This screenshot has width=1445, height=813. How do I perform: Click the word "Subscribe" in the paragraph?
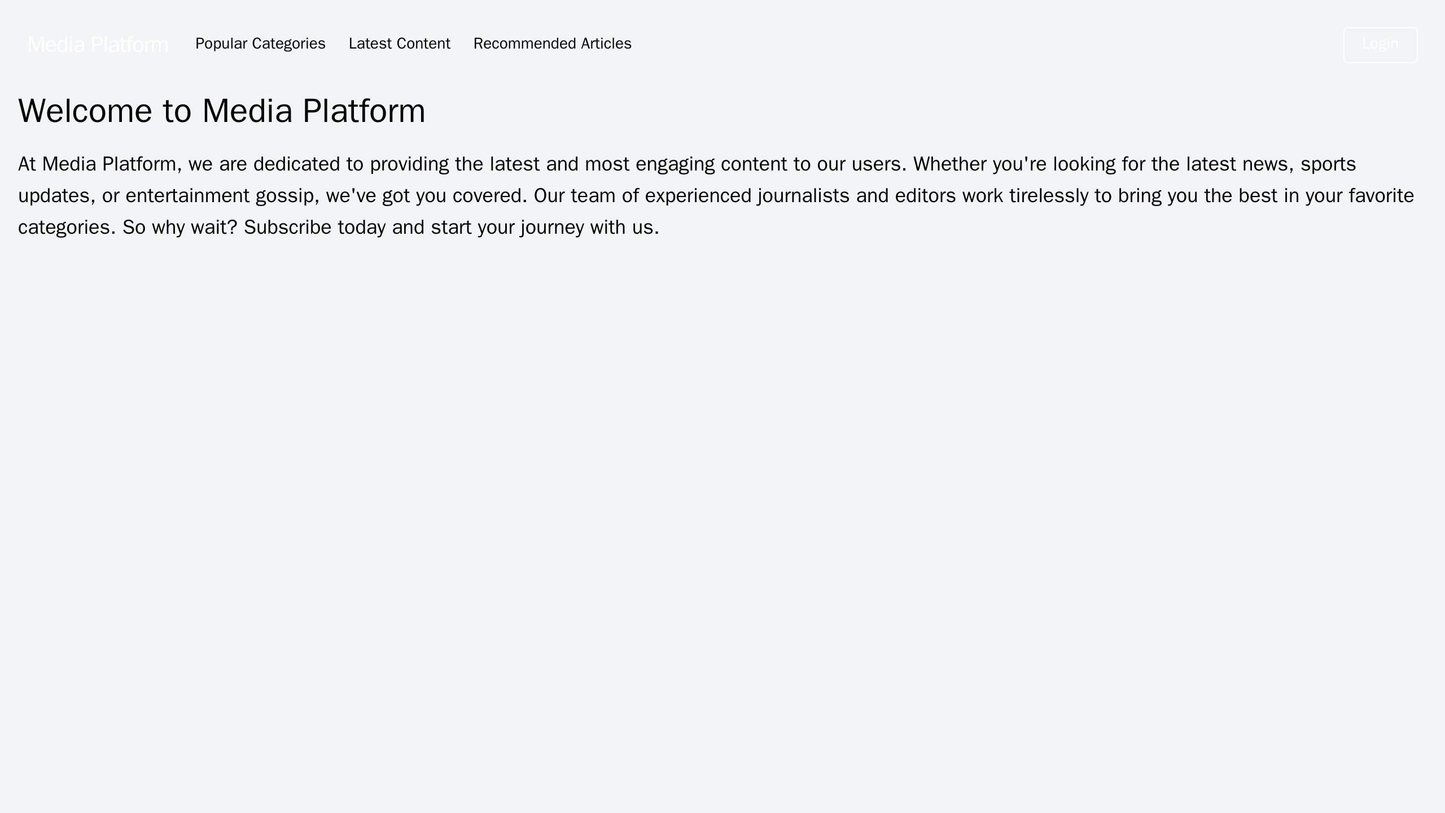287,227
